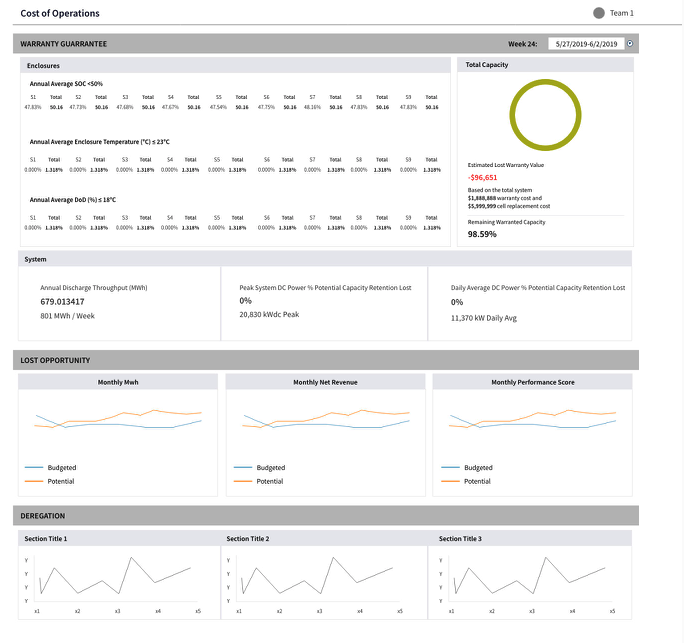The image size is (684, 643).
Task: Click the Monthly Net Revenue chart title
Action: pyautogui.click(x=325, y=382)
